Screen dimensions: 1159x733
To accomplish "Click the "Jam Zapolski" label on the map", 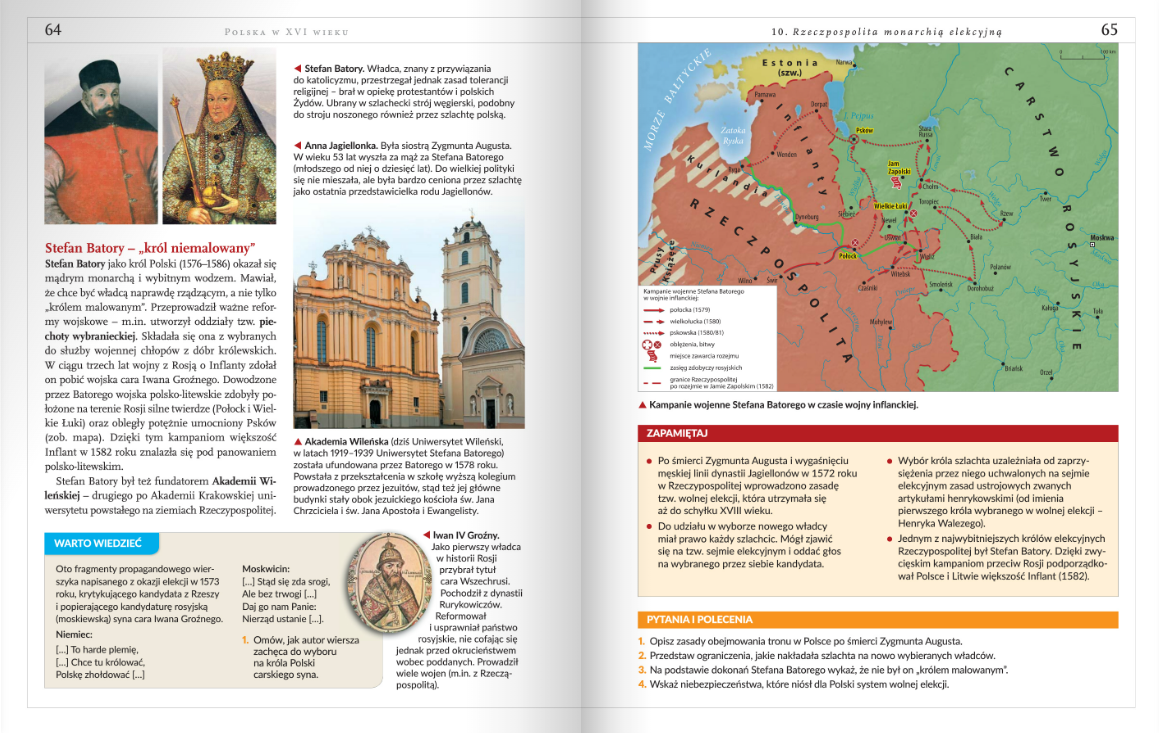I will 899,168.
